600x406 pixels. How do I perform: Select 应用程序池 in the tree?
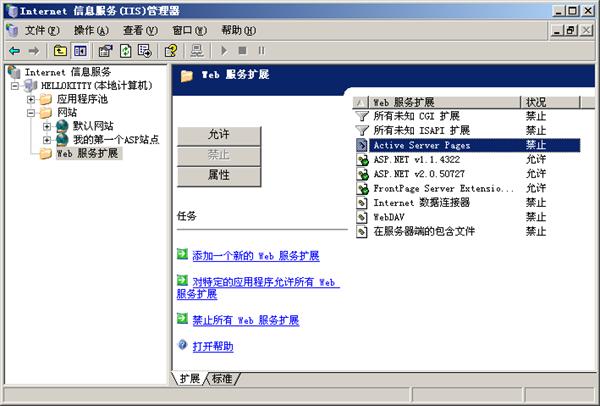(x=82, y=99)
